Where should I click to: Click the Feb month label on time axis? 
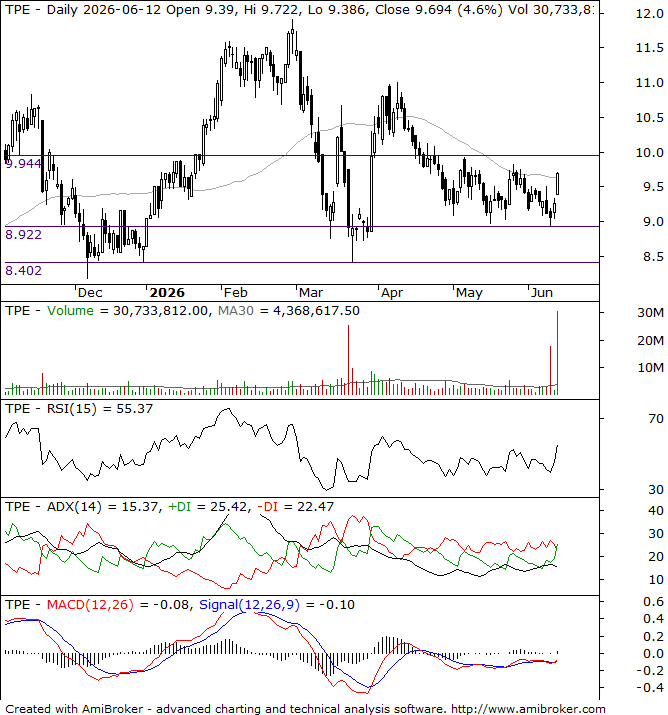235,292
